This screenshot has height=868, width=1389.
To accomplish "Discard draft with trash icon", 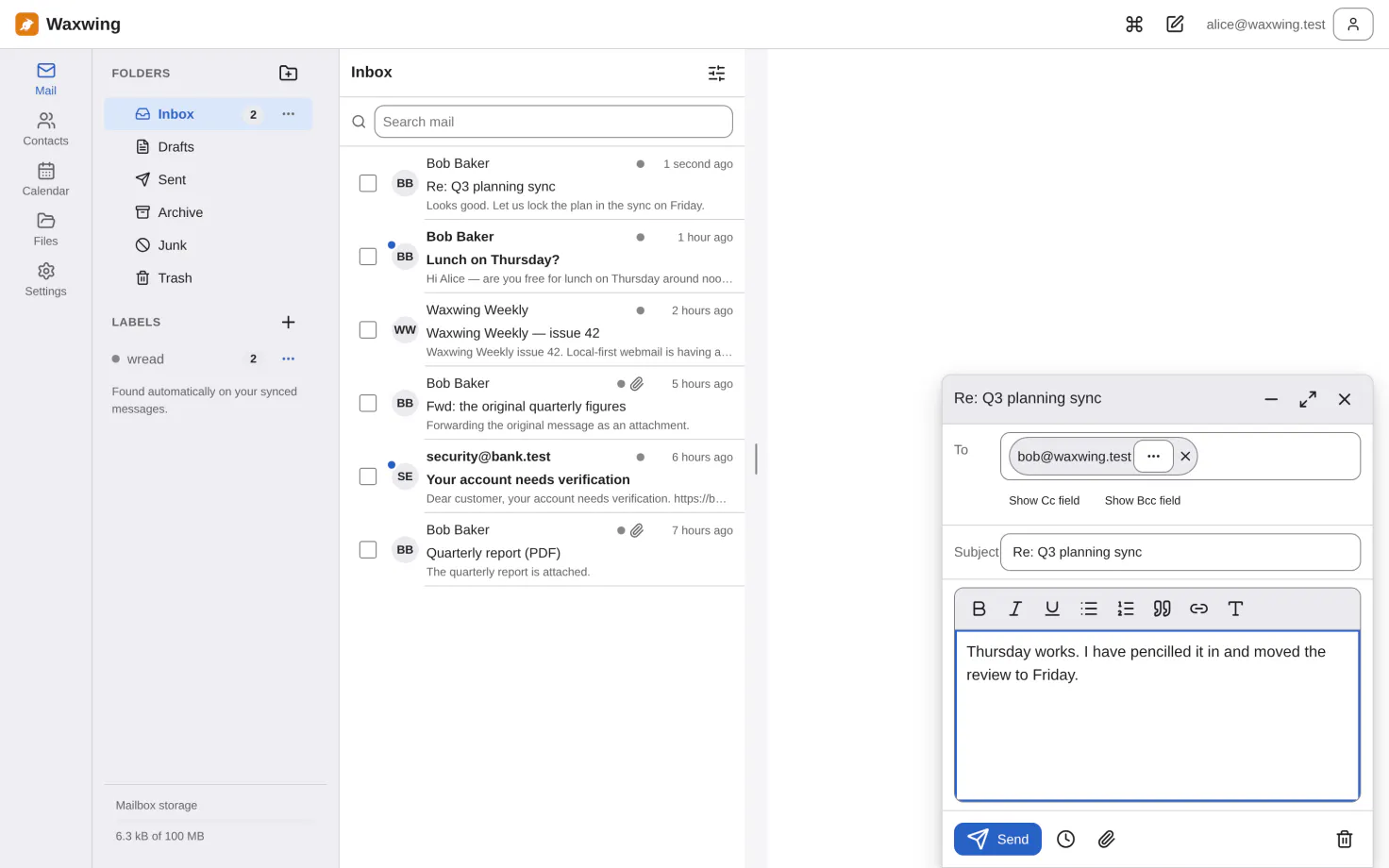I will [1345, 839].
